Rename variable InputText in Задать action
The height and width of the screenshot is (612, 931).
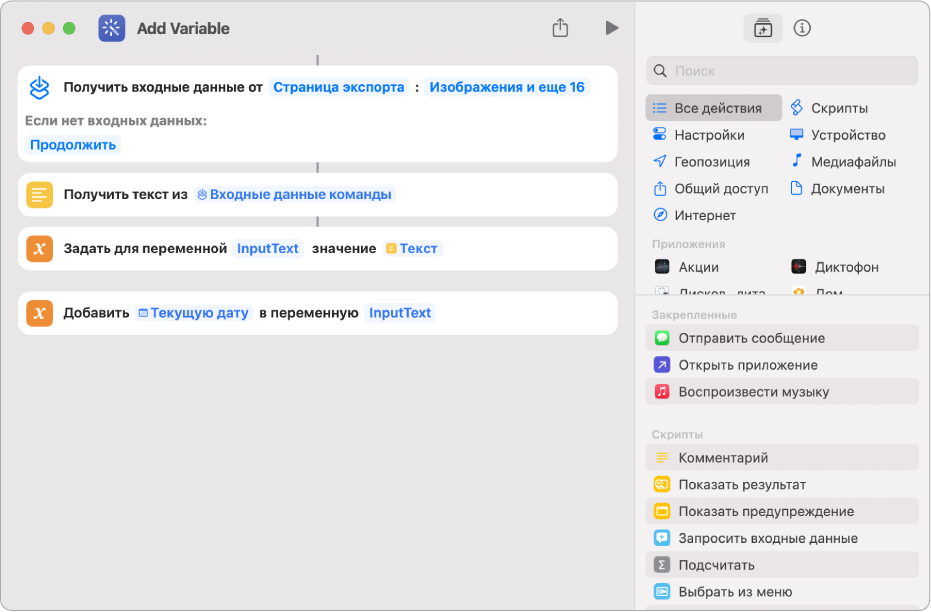pos(268,249)
